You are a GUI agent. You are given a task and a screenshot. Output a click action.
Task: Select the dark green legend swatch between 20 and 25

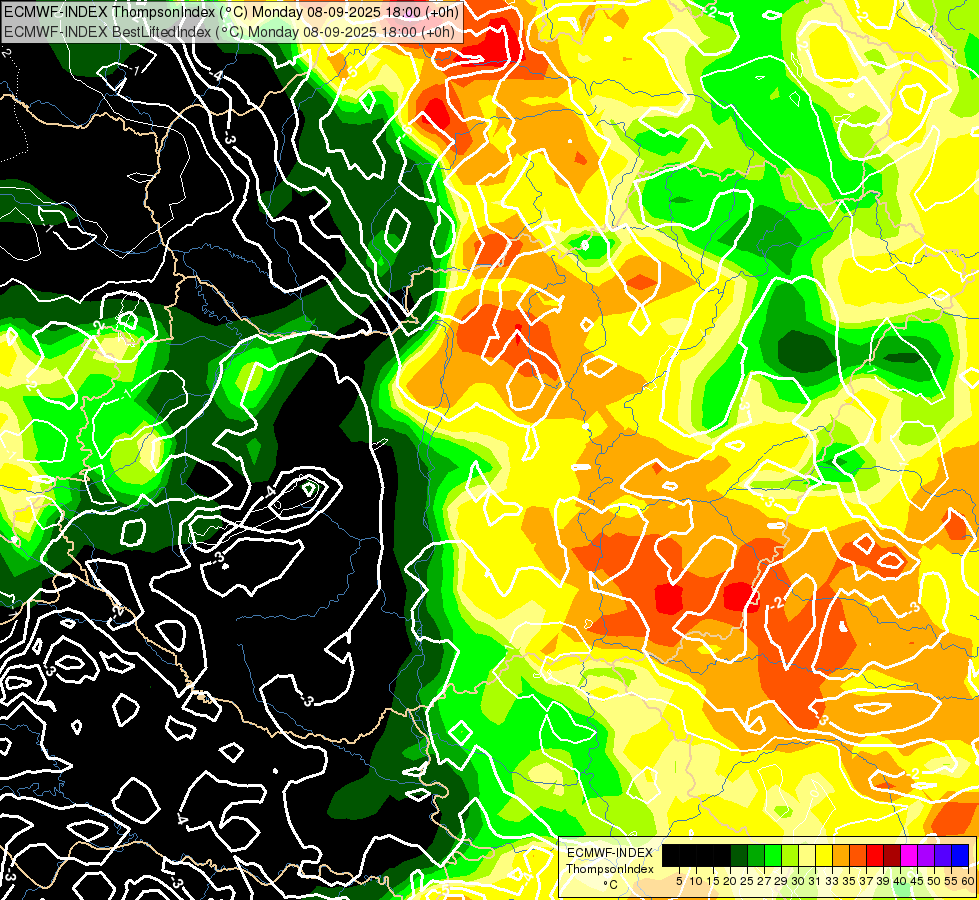pyautogui.click(x=739, y=855)
